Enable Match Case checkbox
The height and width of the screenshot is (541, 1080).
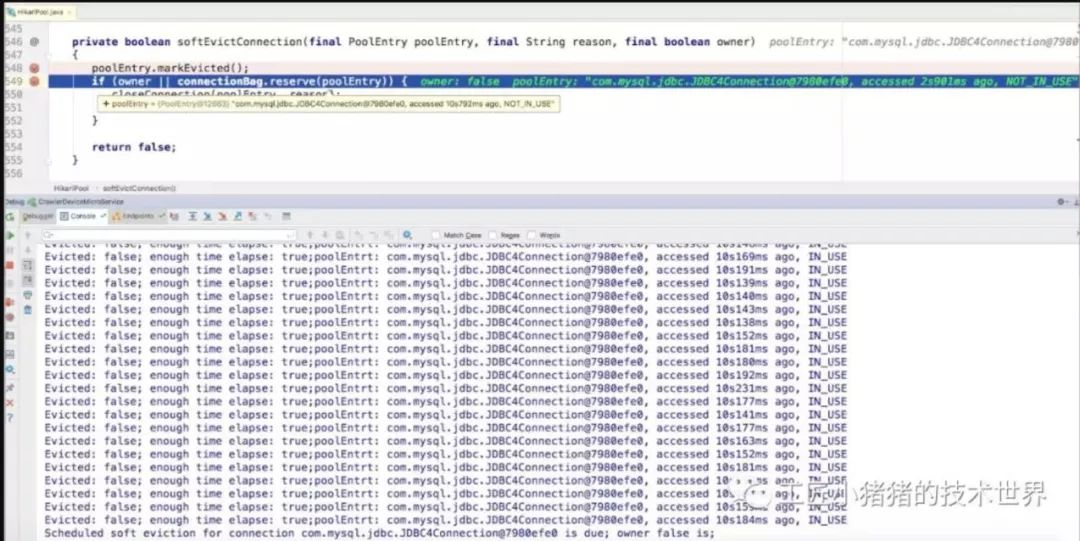pos(435,235)
